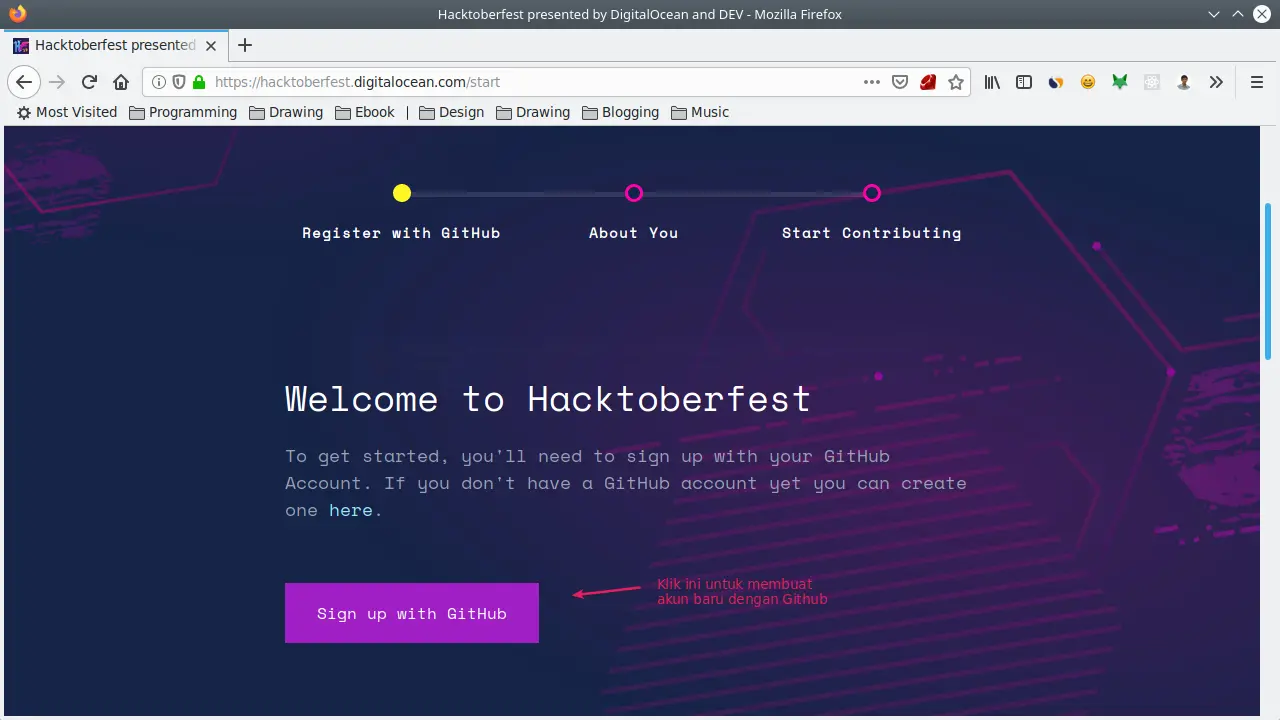Click the red ruby extension icon
This screenshot has height=720, width=1280.
point(928,82)
